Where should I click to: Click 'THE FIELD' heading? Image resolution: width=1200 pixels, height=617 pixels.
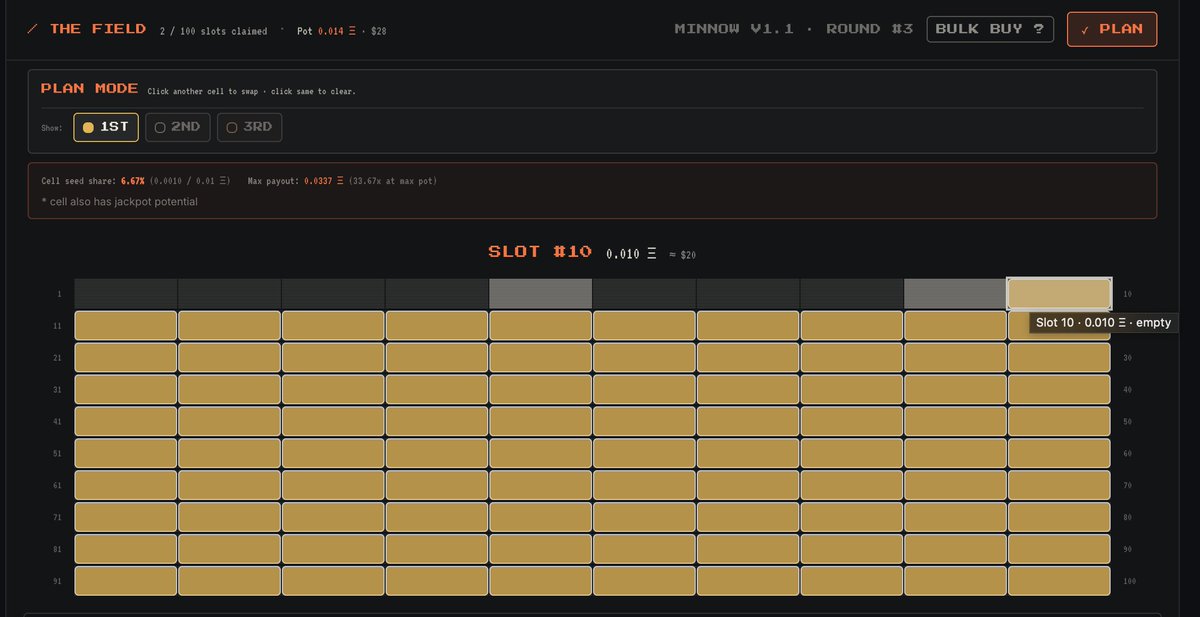(x=98, y=29)
